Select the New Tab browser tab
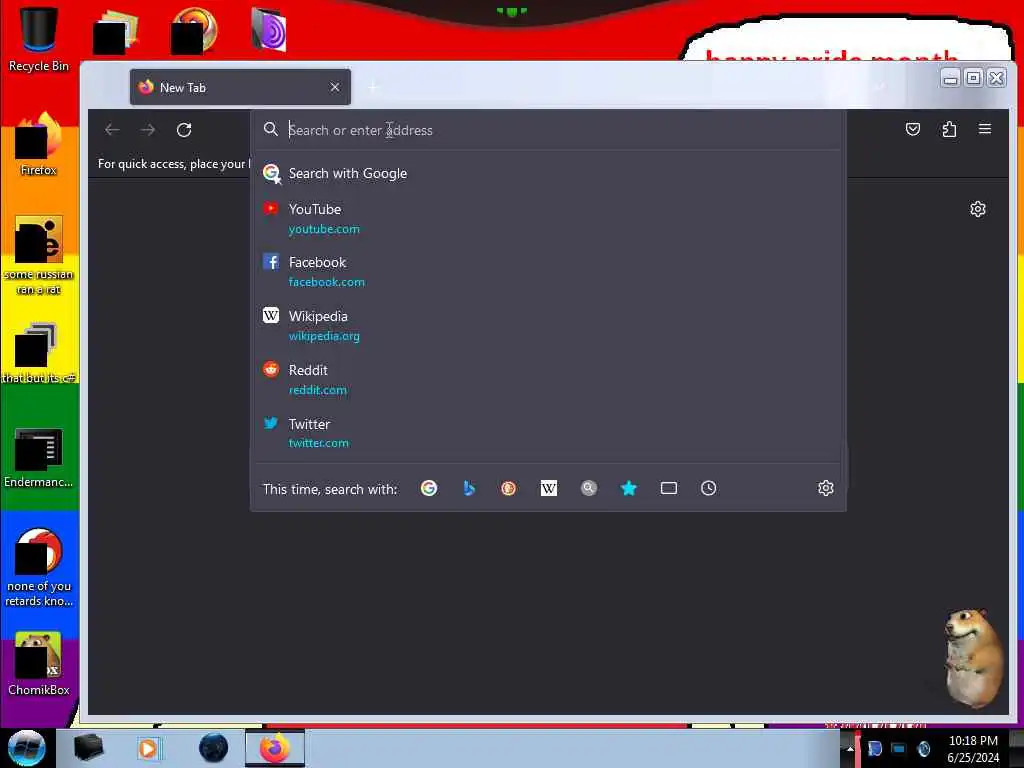 [x=240, y=88]
